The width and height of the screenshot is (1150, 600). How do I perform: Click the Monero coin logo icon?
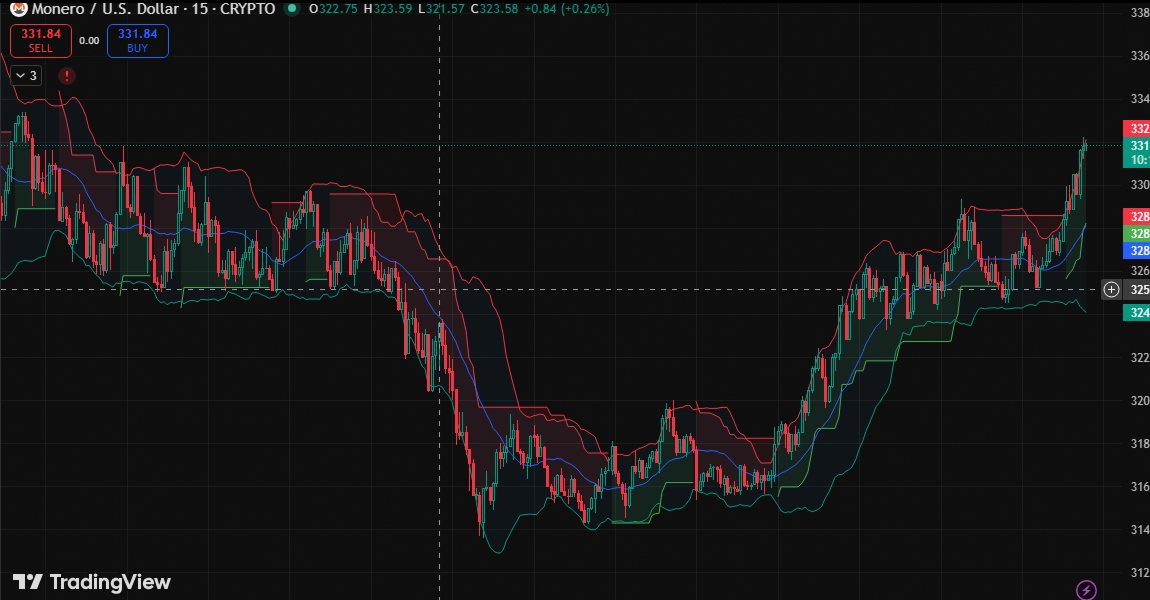point(19,9)
